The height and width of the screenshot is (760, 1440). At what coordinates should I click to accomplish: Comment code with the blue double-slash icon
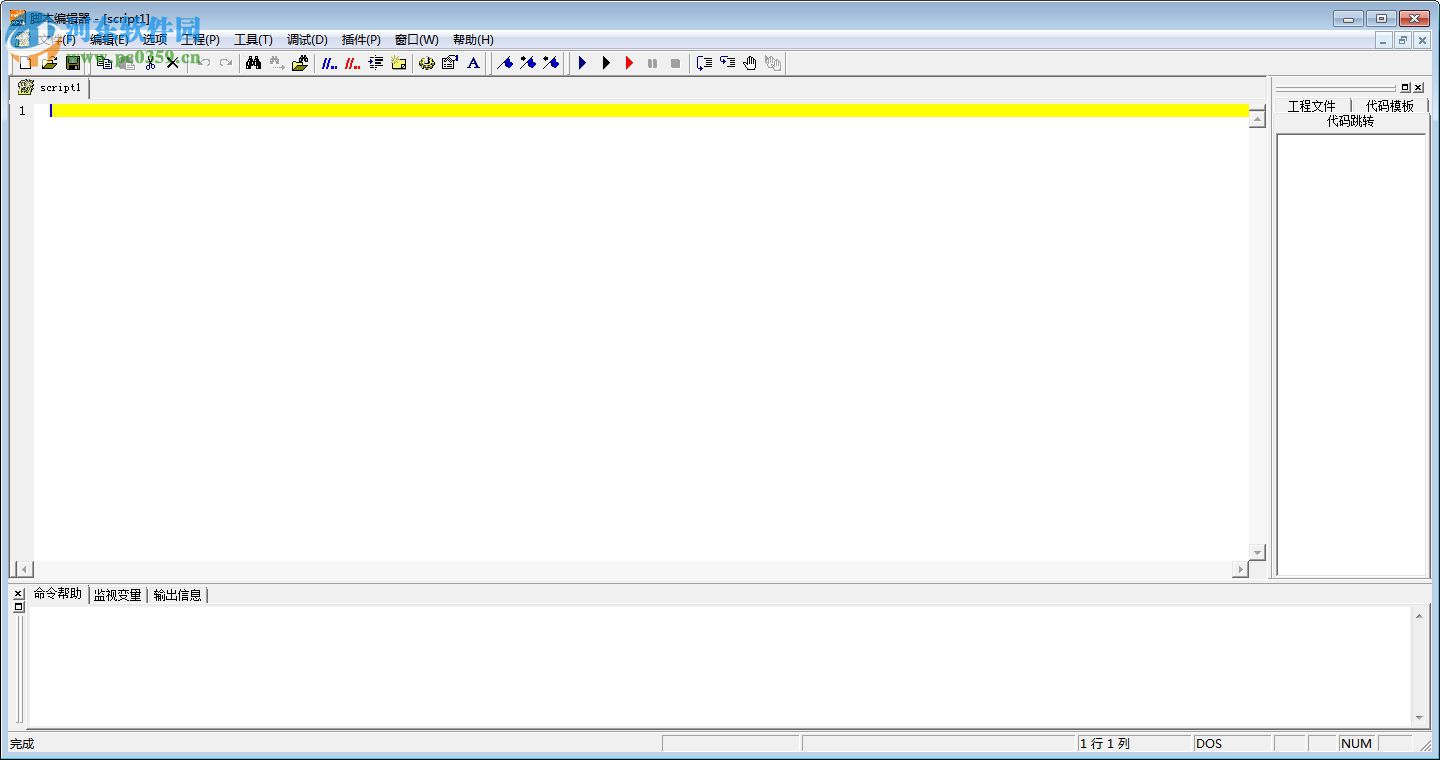coord(328,63)
